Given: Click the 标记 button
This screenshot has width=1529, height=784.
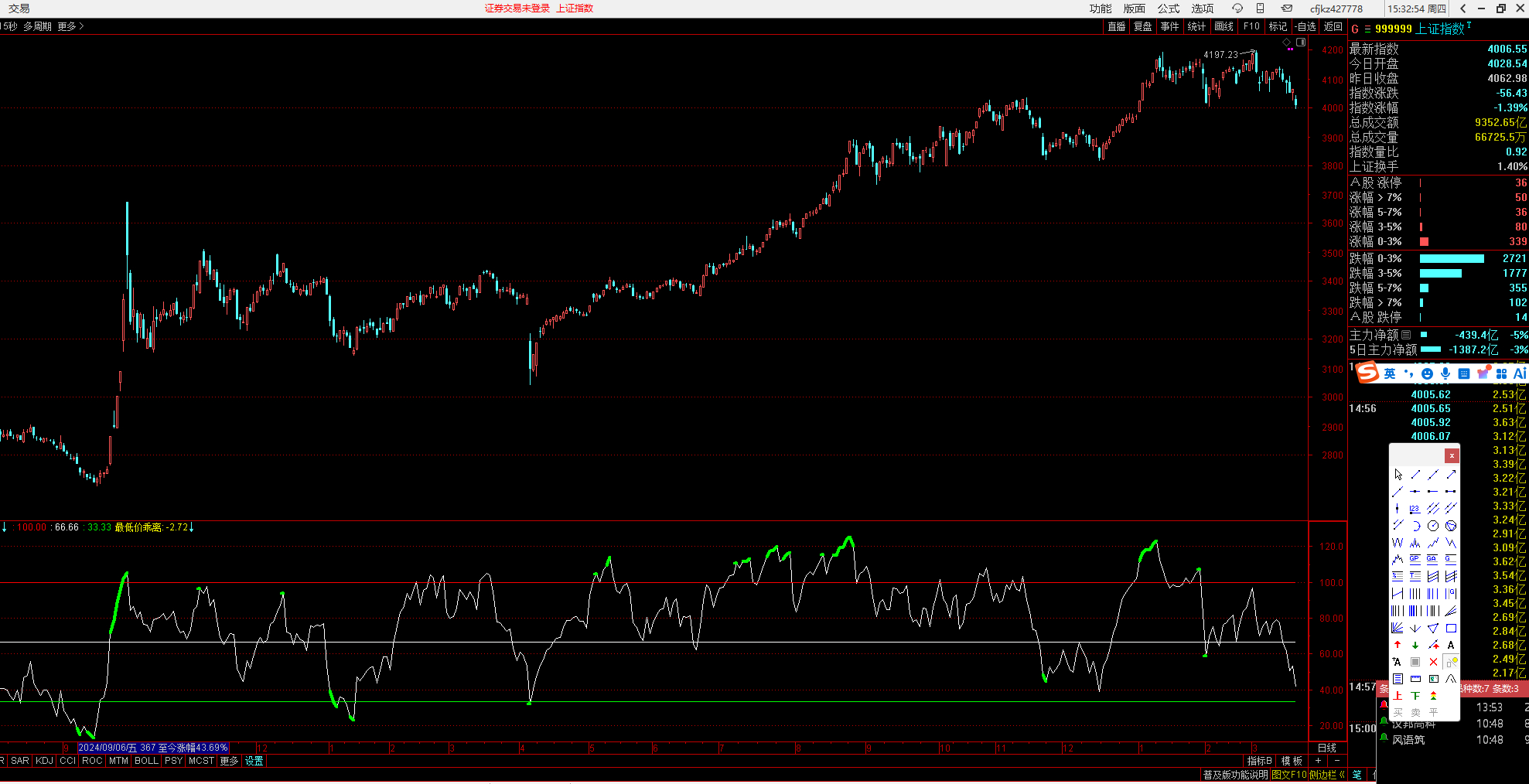Looking at the screenshot, I should point(1278,26).
